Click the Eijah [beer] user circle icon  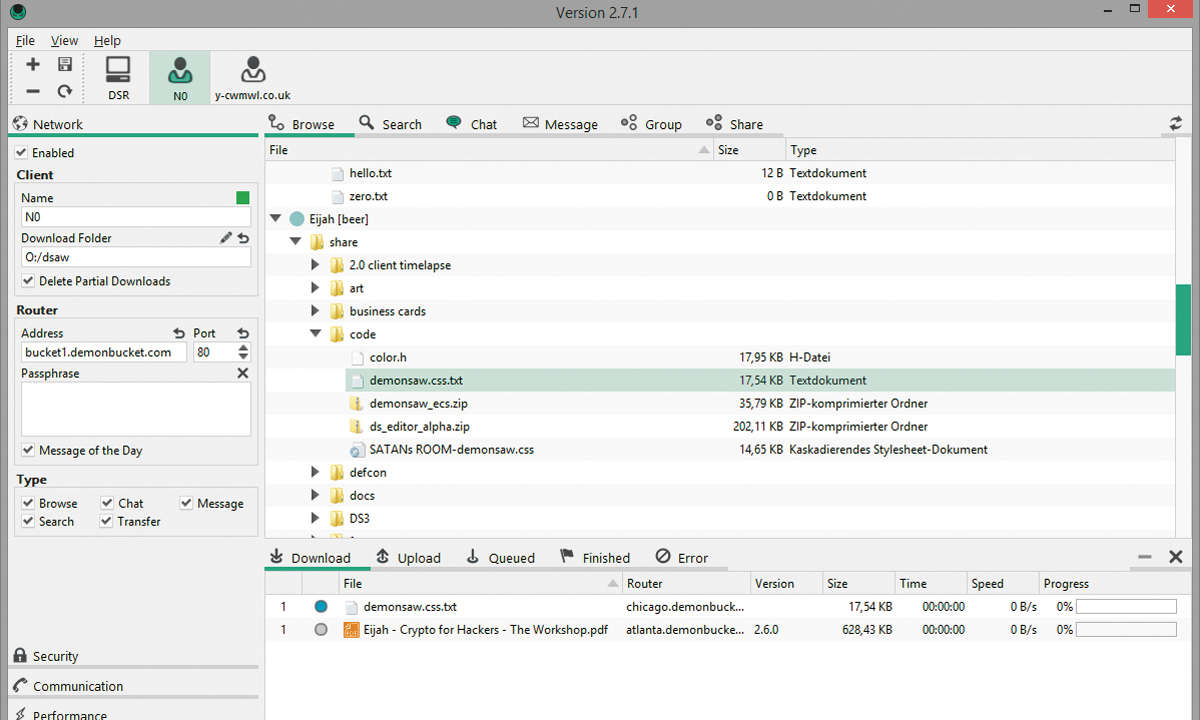coord(297,219)
